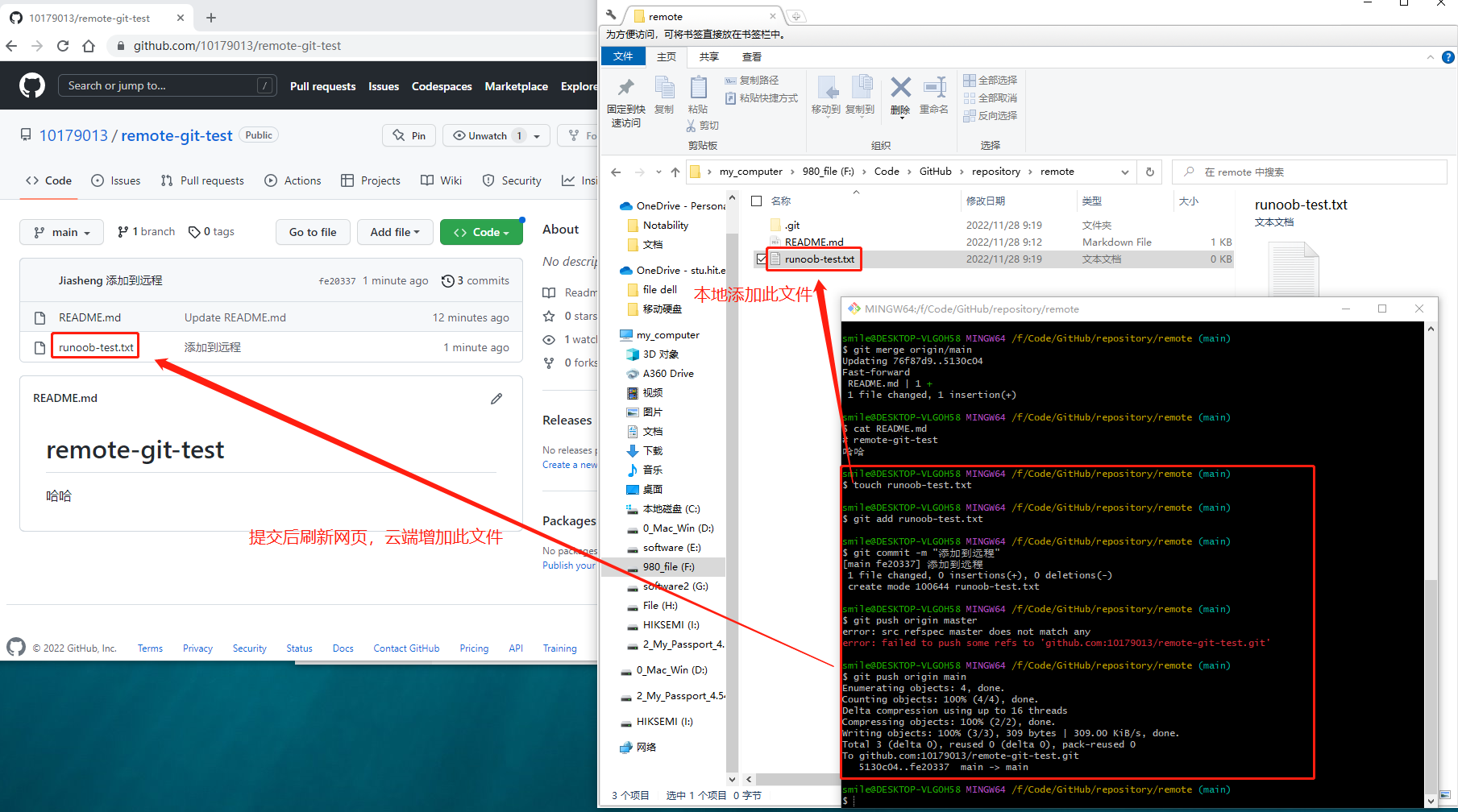Image resolution: width=1458 pixels, height=812 pixels.
Task: Click Paste shortcut (粘贴快捷方式) in ribbon
Action: tap(762, 98)
